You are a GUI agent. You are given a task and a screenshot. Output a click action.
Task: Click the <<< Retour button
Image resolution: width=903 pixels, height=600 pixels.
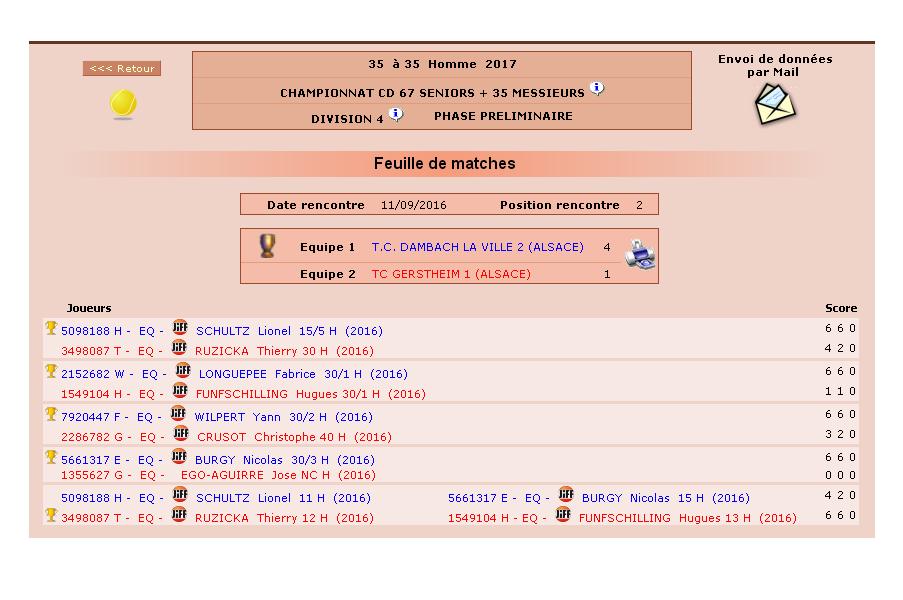(x=122, y=69)
